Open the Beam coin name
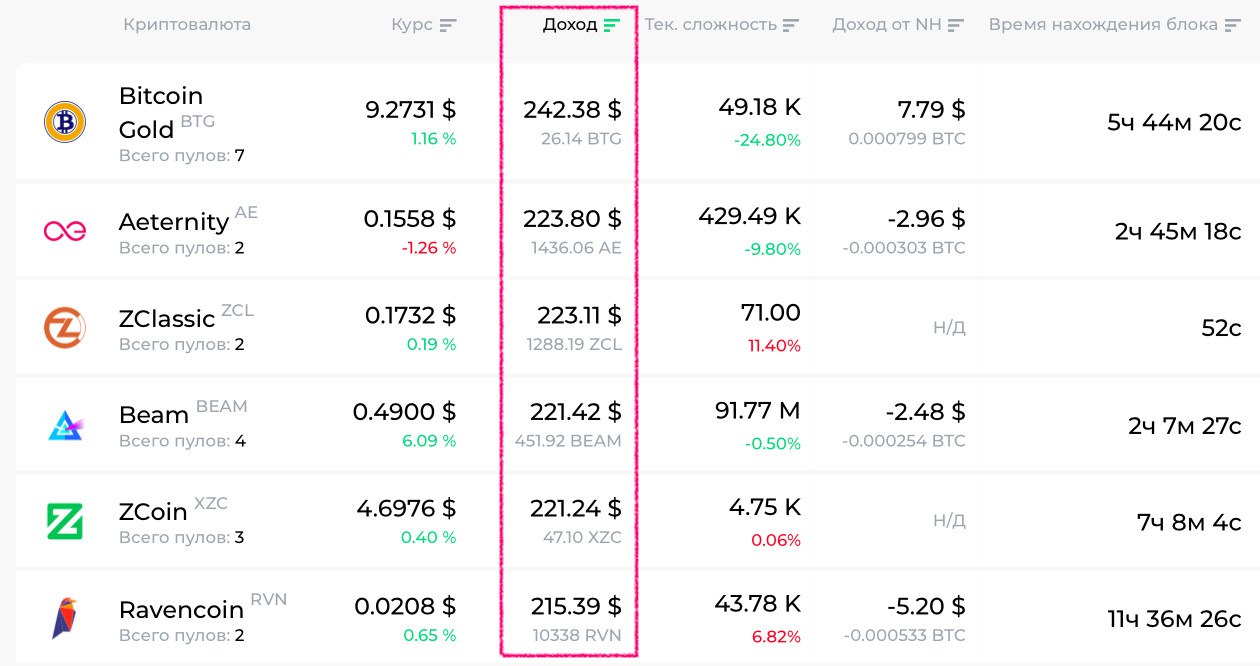 click(x=153, y=414)
